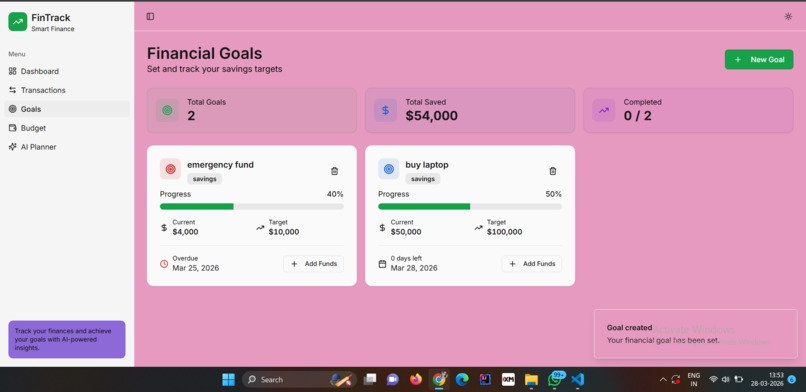
Task: Open File Explorer from the taskbar
Action: 532,380
